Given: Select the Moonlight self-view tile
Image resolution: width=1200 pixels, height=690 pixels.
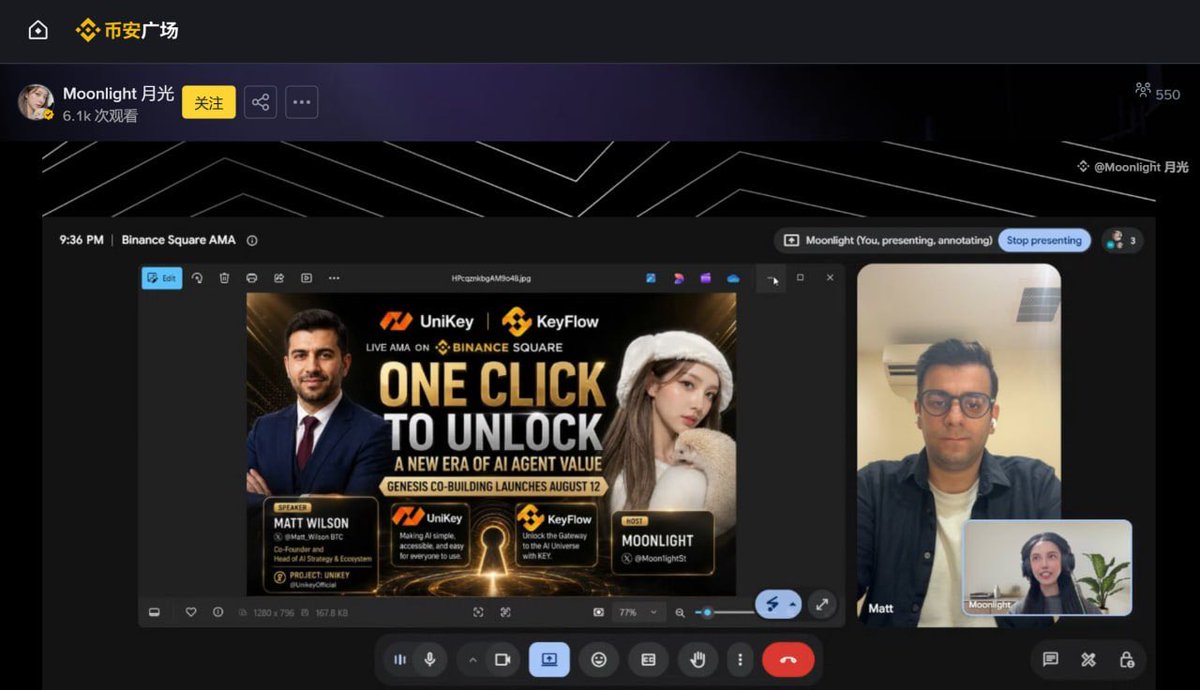Looking at the screenshot, I should tap(1047, 567).
